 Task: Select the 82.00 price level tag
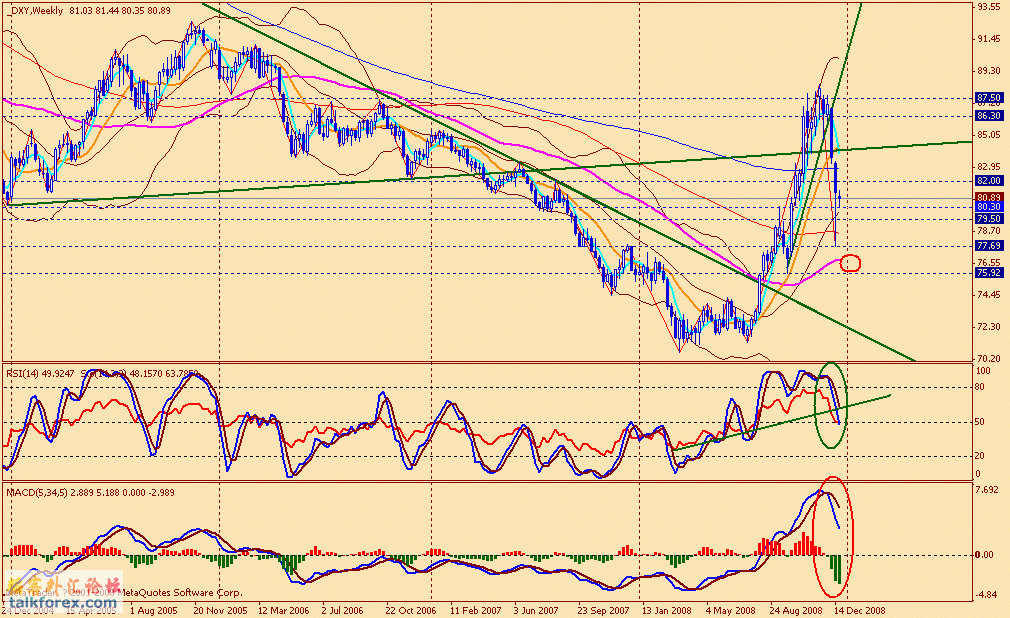click(x=989, y=181)
